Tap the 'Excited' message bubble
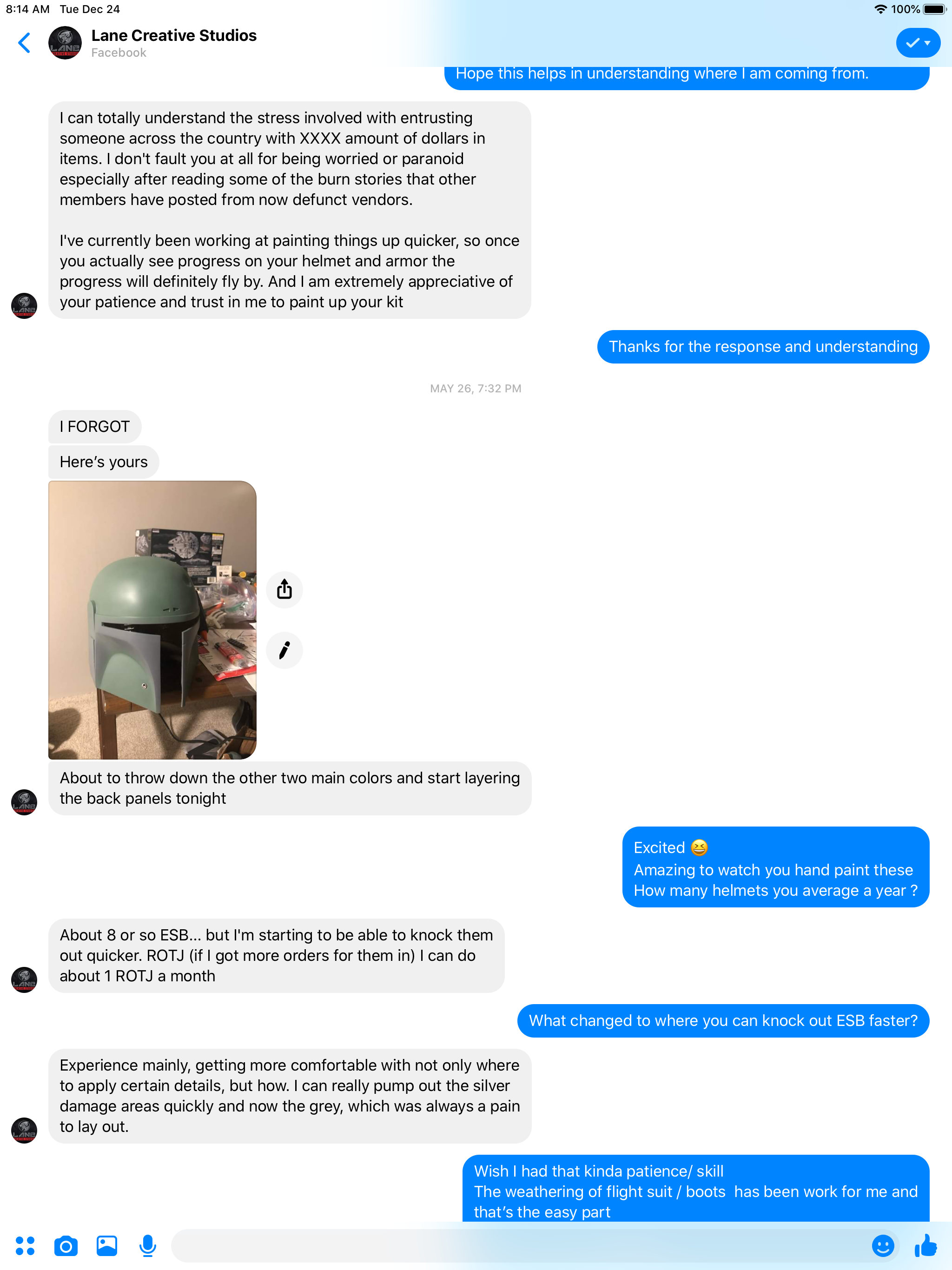952x1270 pixels. pos(776,867)
